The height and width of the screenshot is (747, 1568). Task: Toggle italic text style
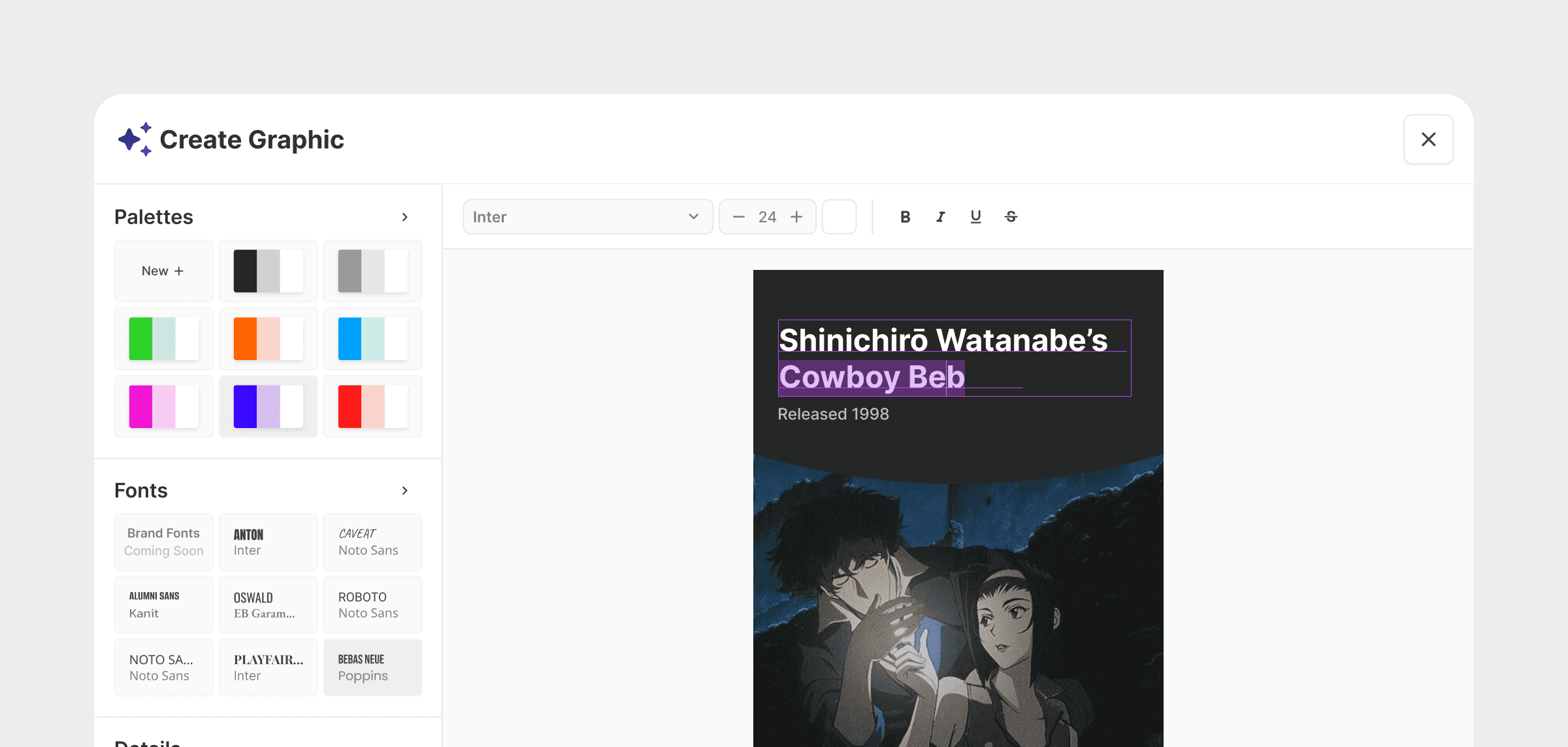click(940, 217)
